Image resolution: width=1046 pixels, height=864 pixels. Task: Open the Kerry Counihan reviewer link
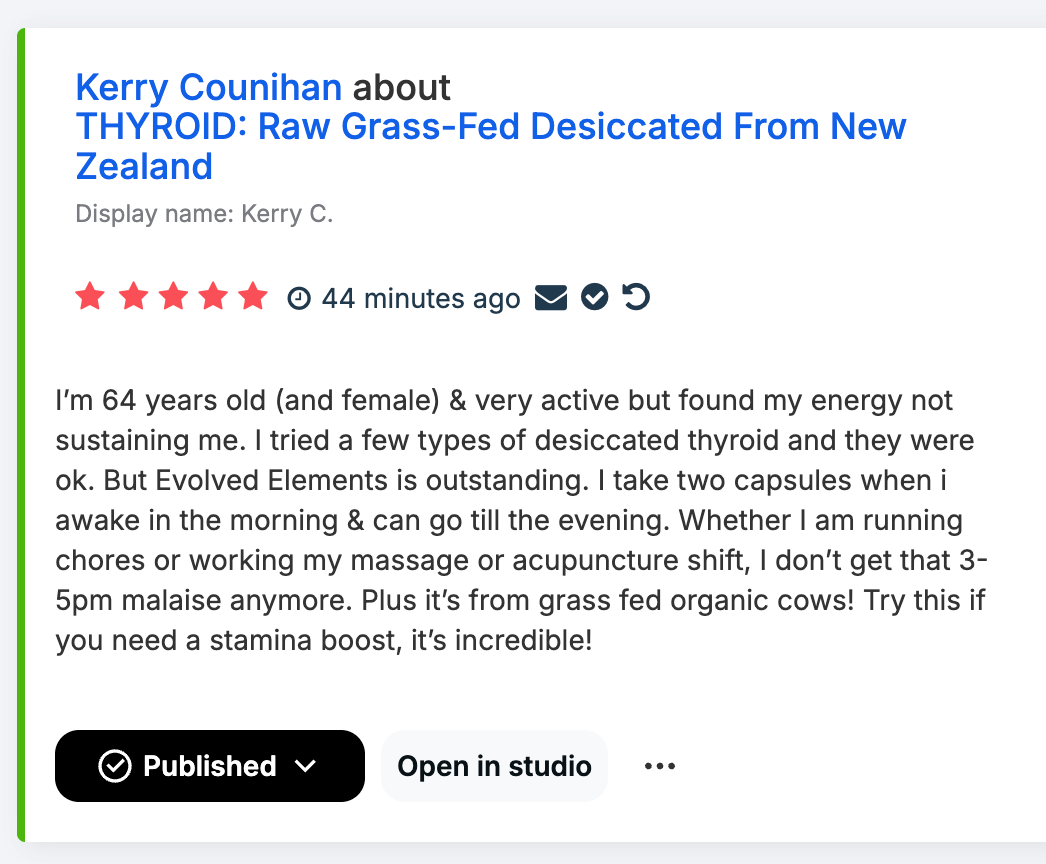pos(207,88)
